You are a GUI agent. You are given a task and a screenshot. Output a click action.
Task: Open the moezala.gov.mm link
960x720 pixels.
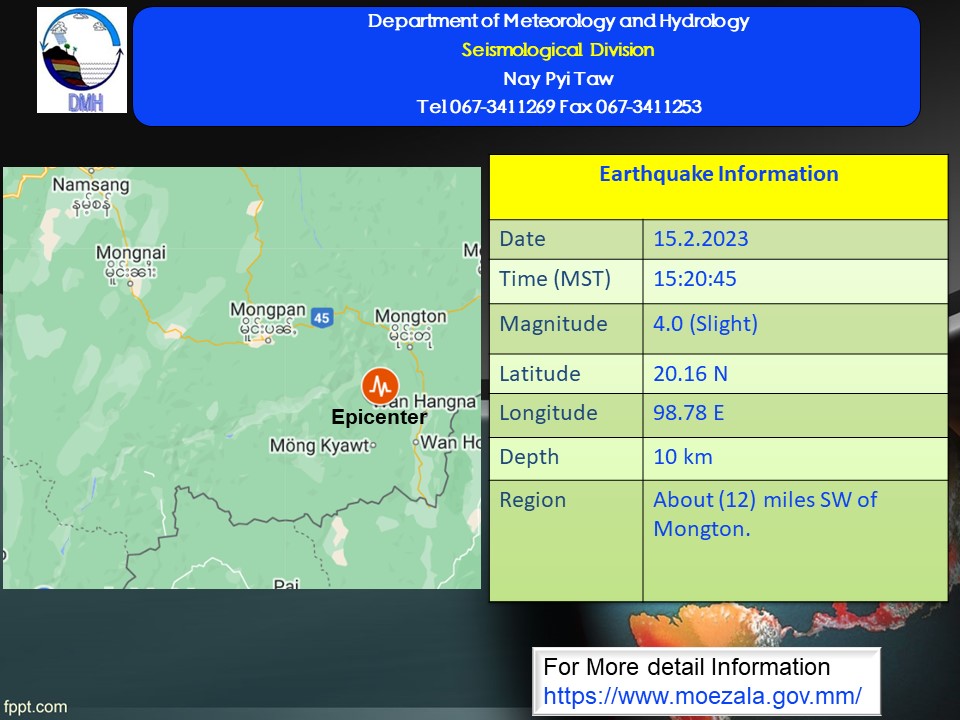coord(702,696)
